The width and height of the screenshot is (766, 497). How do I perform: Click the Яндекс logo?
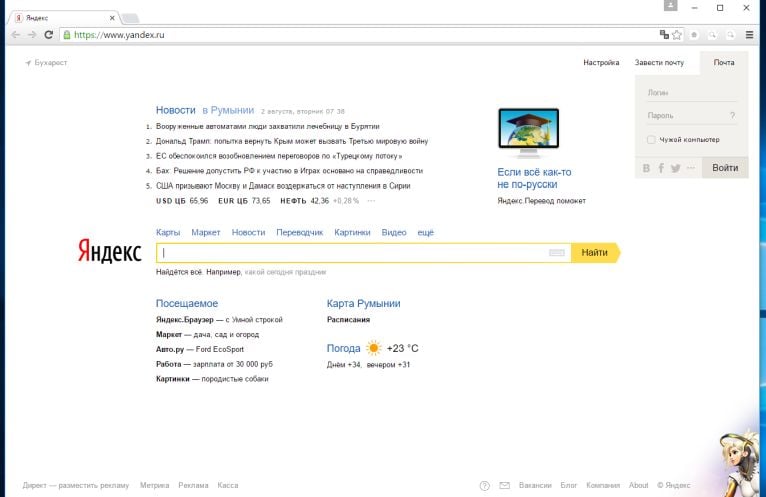click(110, 251)
